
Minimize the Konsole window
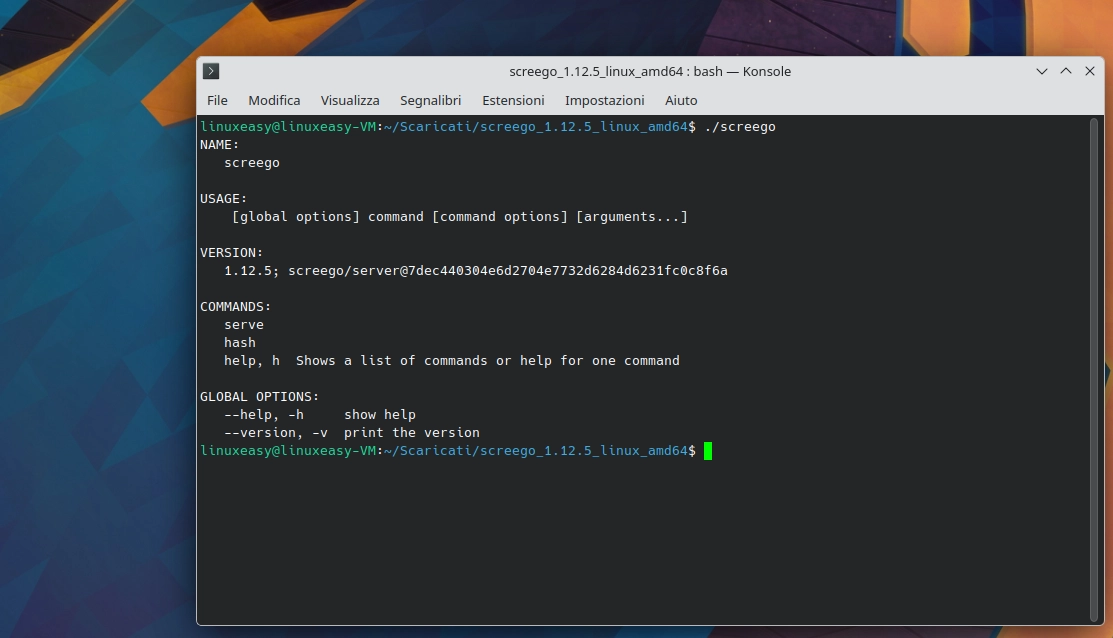click(x=1041, y=71)
